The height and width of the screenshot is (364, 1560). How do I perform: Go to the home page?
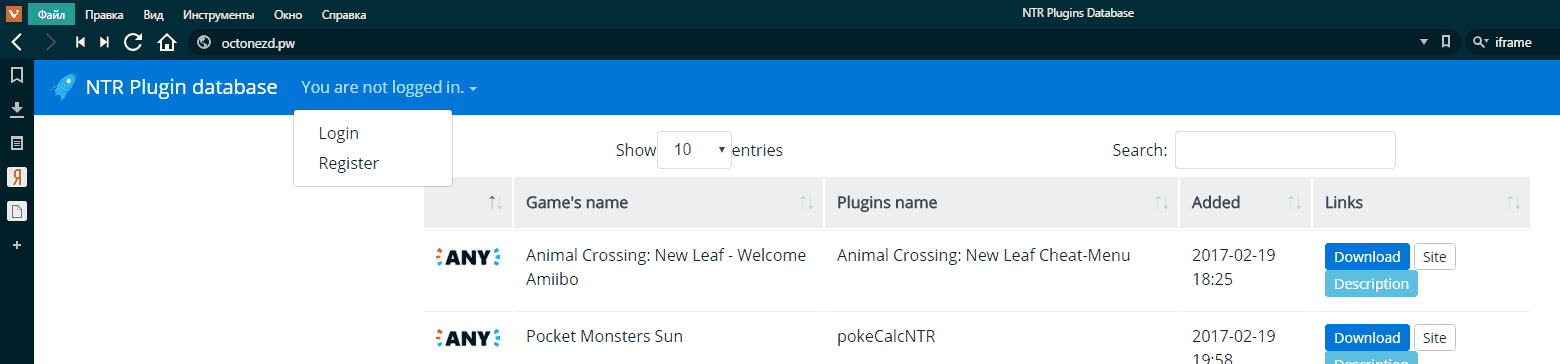point(167,42)
